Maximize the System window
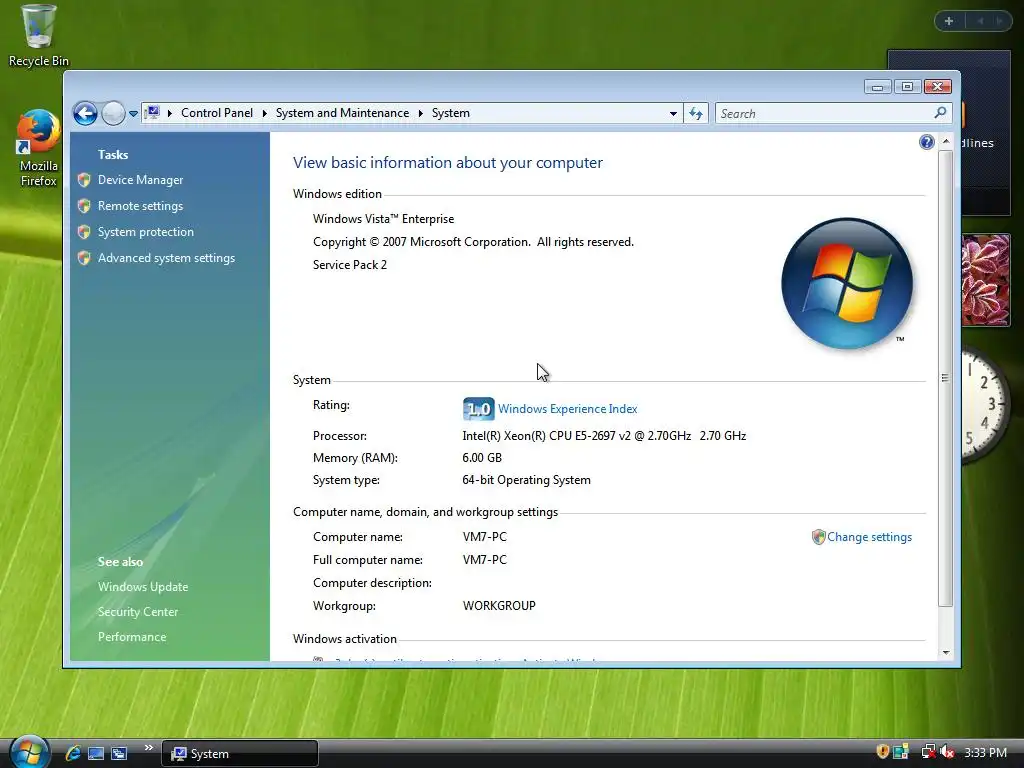1024x768 pixels. coord(907,87)
